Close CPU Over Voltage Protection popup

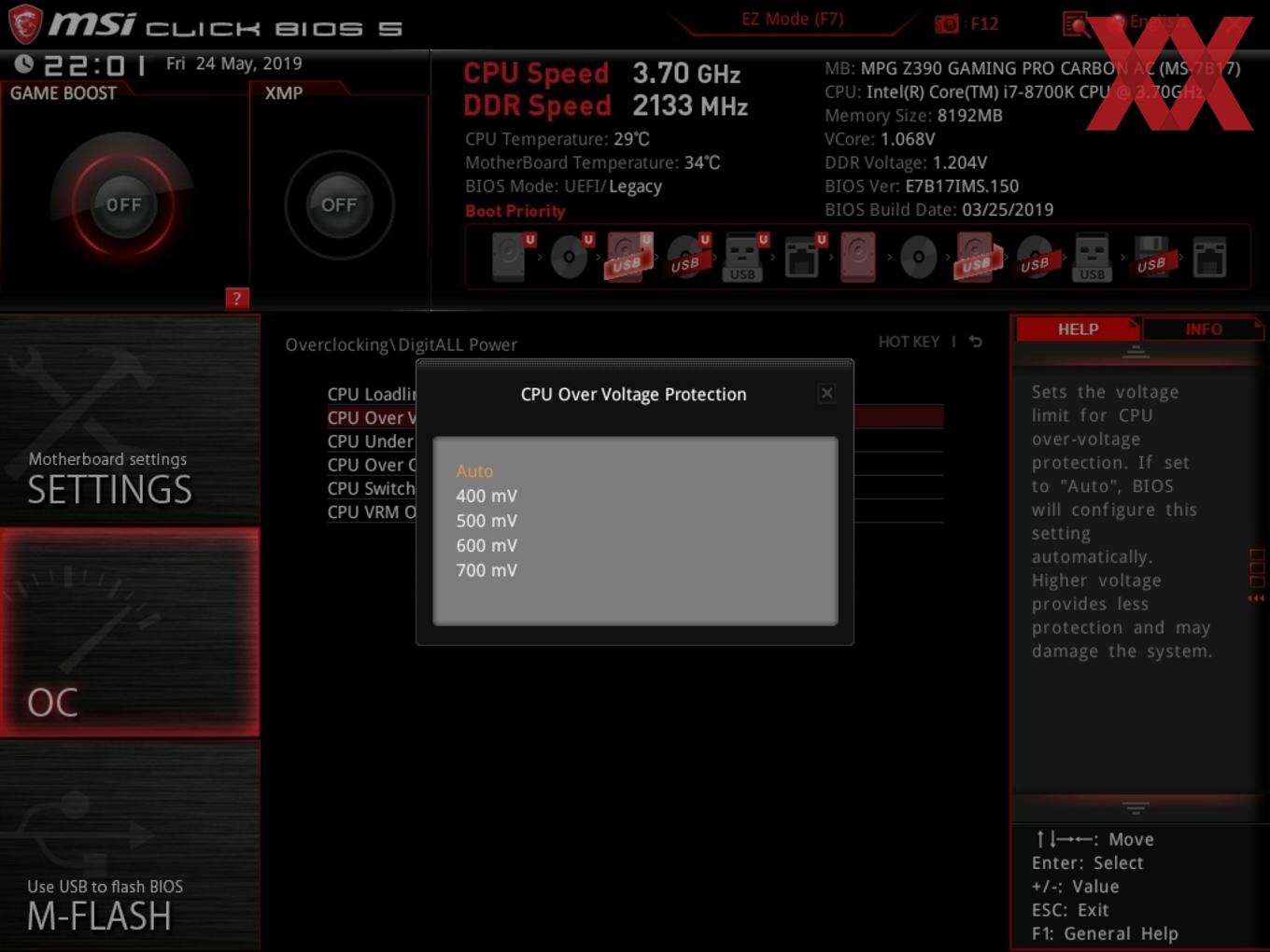[826, 393]
